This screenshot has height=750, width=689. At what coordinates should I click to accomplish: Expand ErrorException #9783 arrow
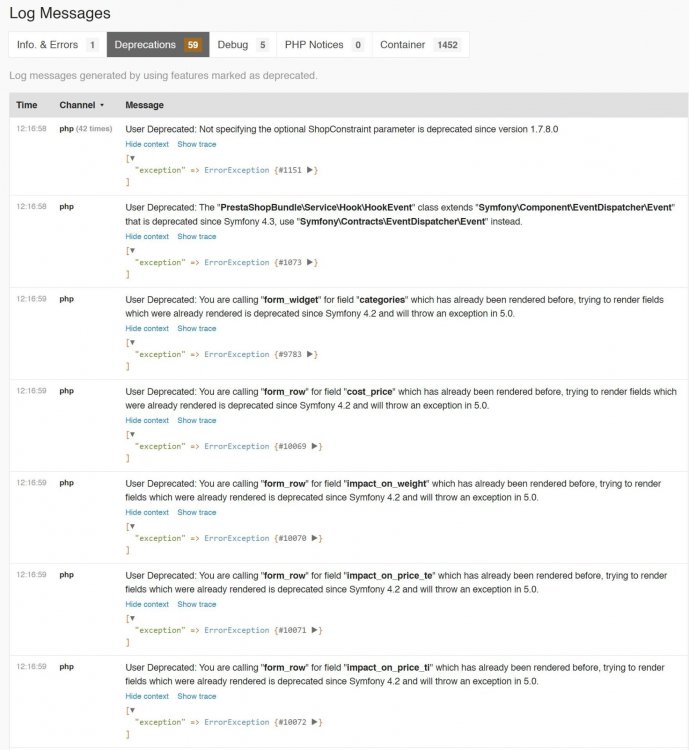pyautogui.click(x=310, y=354)
